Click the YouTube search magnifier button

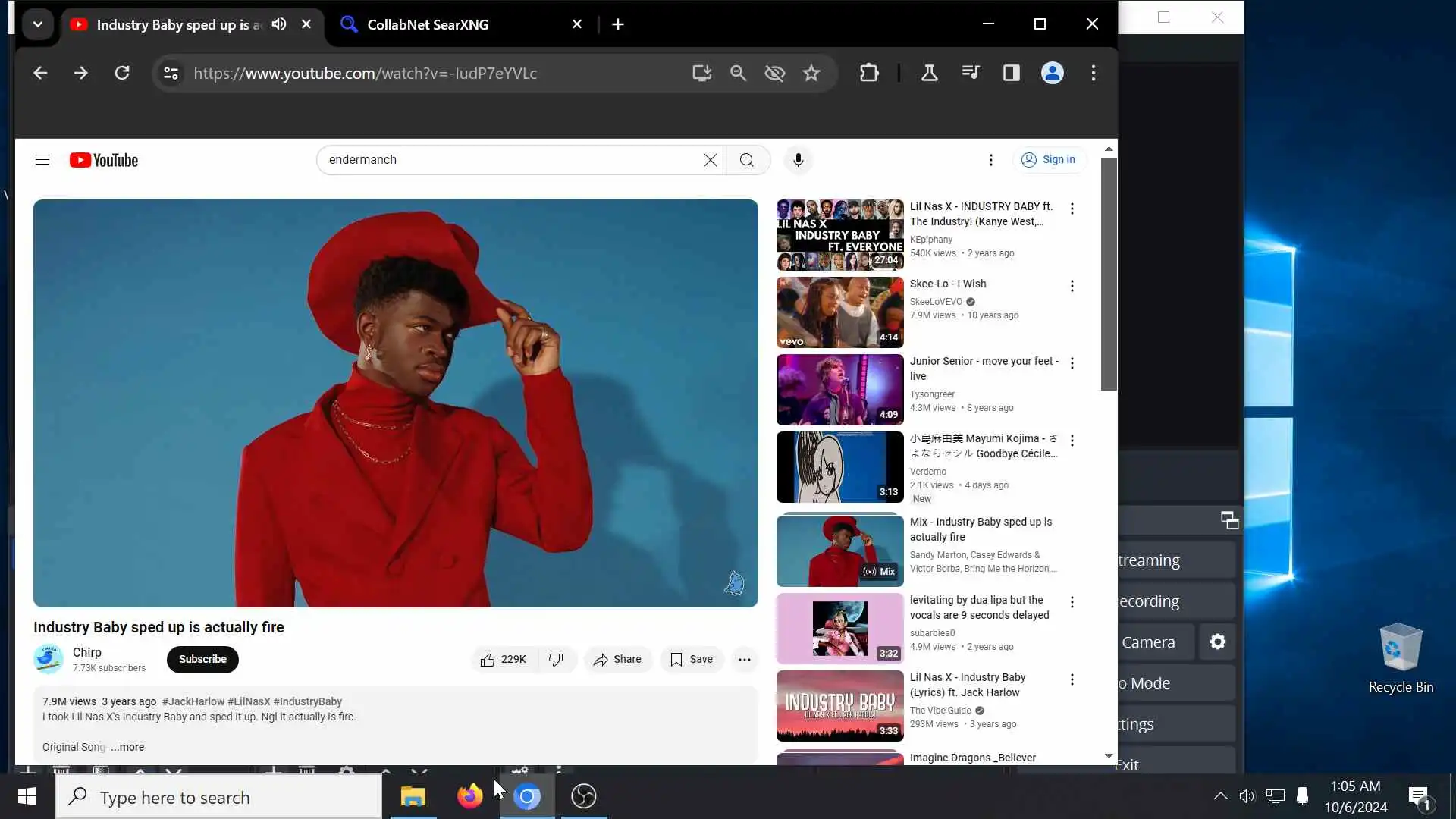[747, 160]
